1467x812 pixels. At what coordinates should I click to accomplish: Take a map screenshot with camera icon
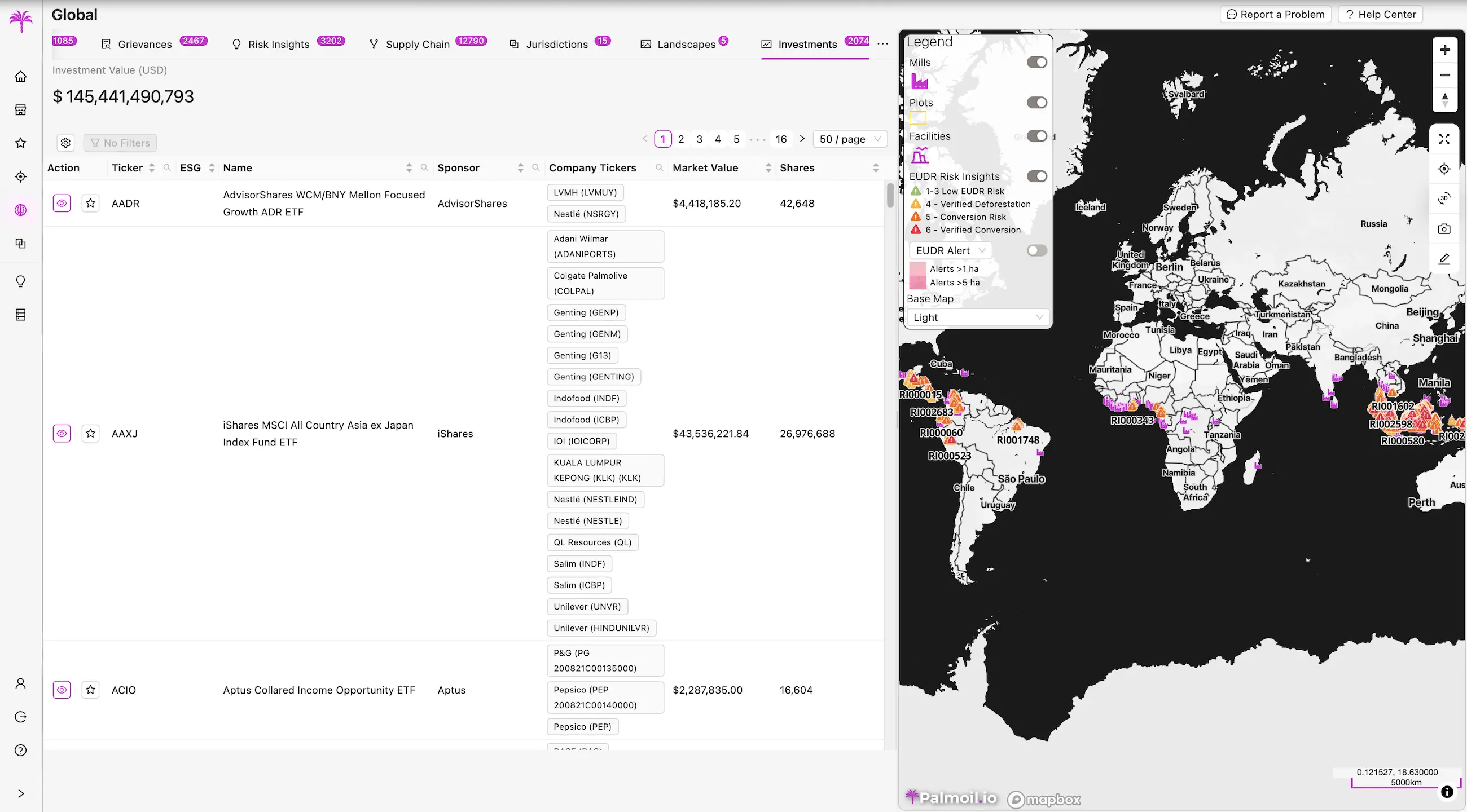[x=1445, y=229]
